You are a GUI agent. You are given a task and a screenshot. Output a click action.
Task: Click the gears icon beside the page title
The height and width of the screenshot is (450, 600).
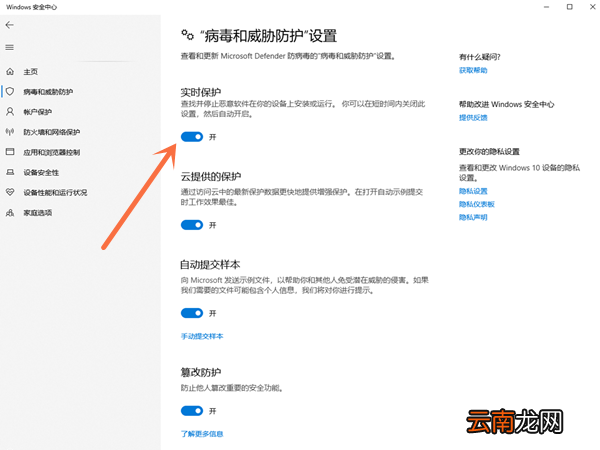188,35
